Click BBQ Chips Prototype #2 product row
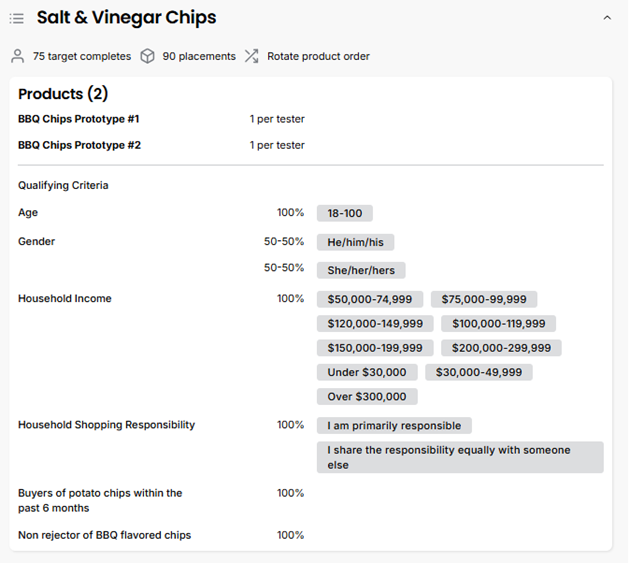629x563 pixels. coord(79,145)
